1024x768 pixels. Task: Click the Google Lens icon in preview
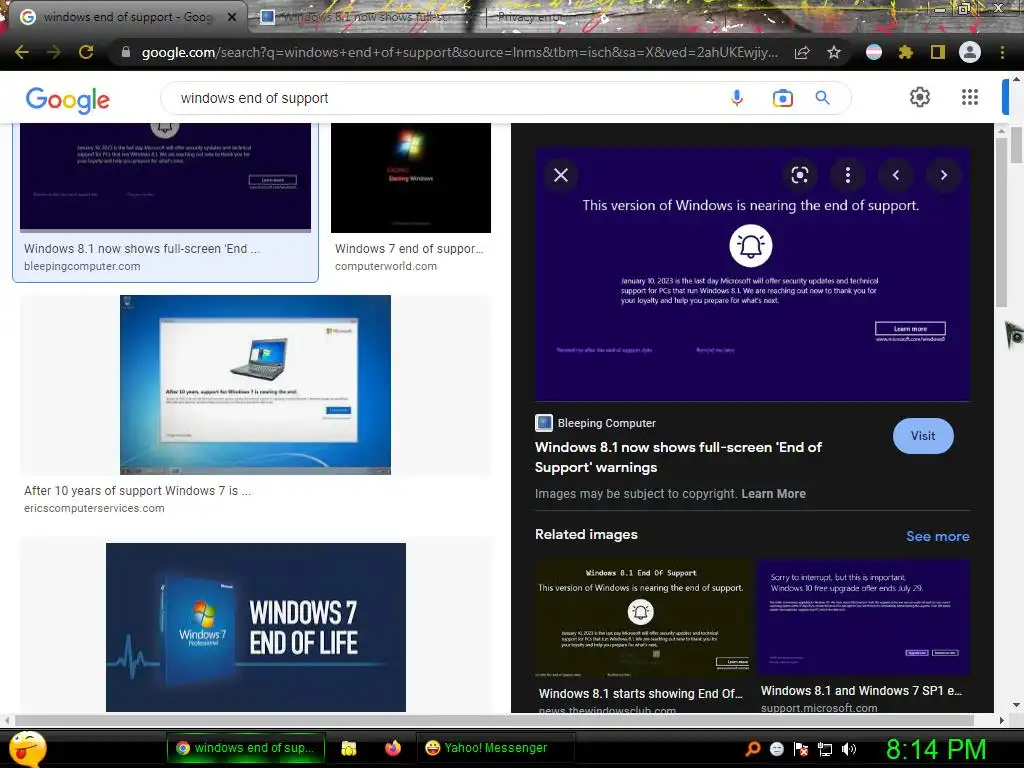[x=800, y=175]
